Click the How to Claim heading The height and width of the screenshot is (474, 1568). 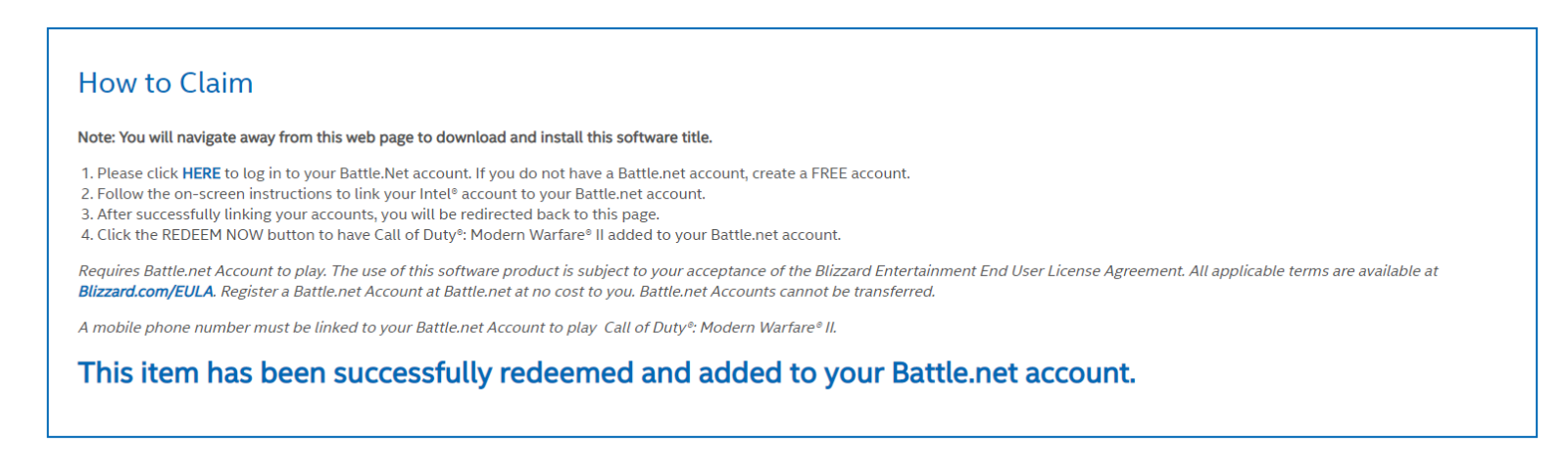point(166,83)
